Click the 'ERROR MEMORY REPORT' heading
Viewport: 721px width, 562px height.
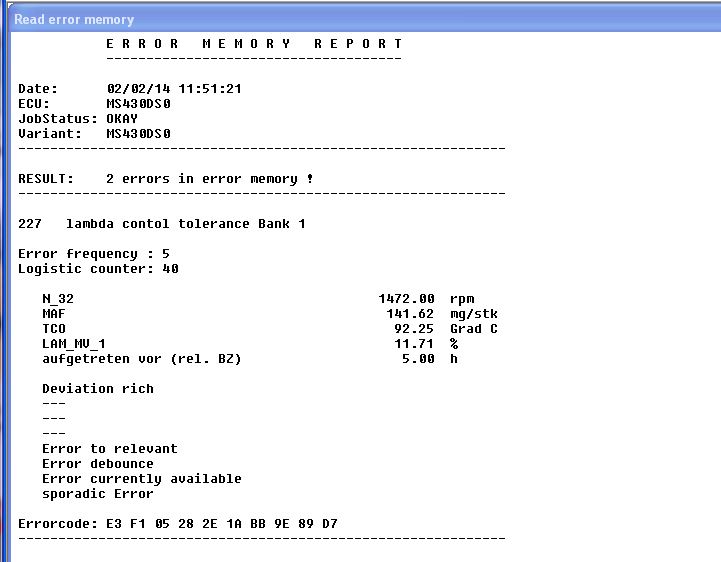[x=254, y=44]
